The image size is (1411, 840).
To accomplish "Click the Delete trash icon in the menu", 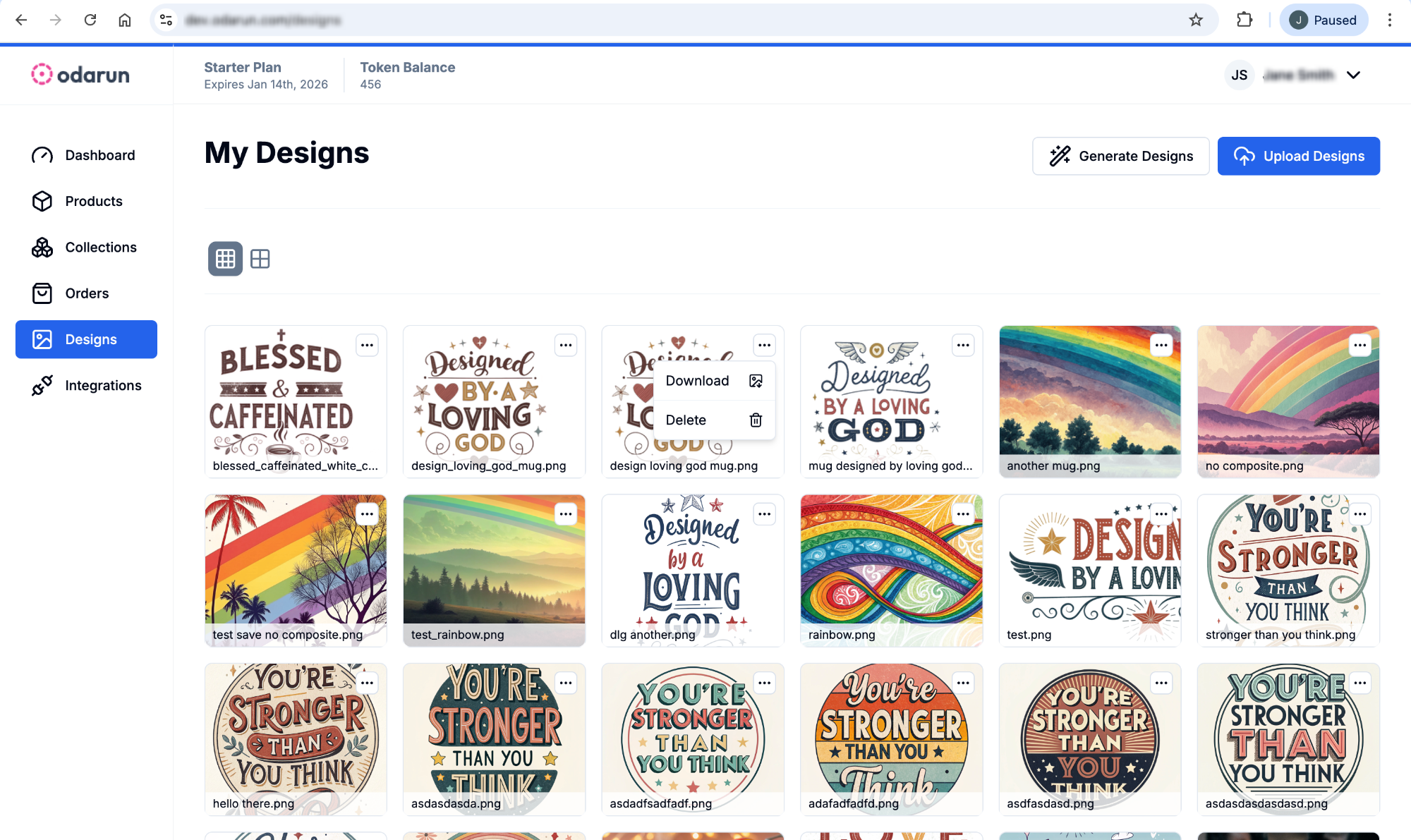I will coord(756,420).
